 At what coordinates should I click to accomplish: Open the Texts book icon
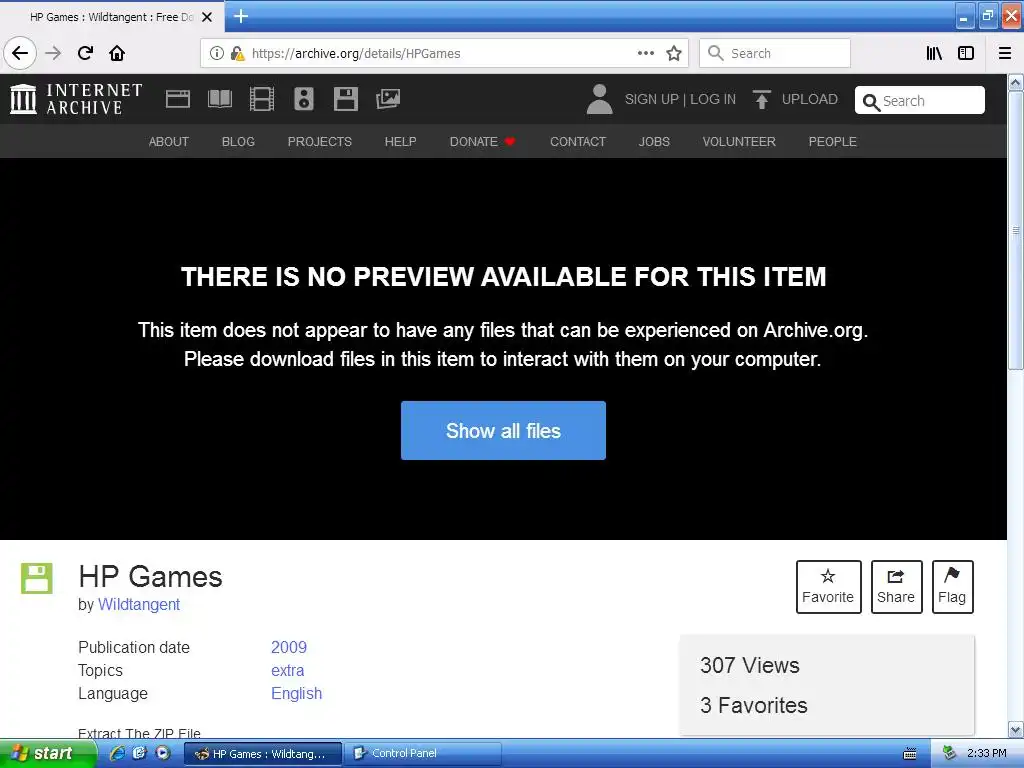(219, 99)
